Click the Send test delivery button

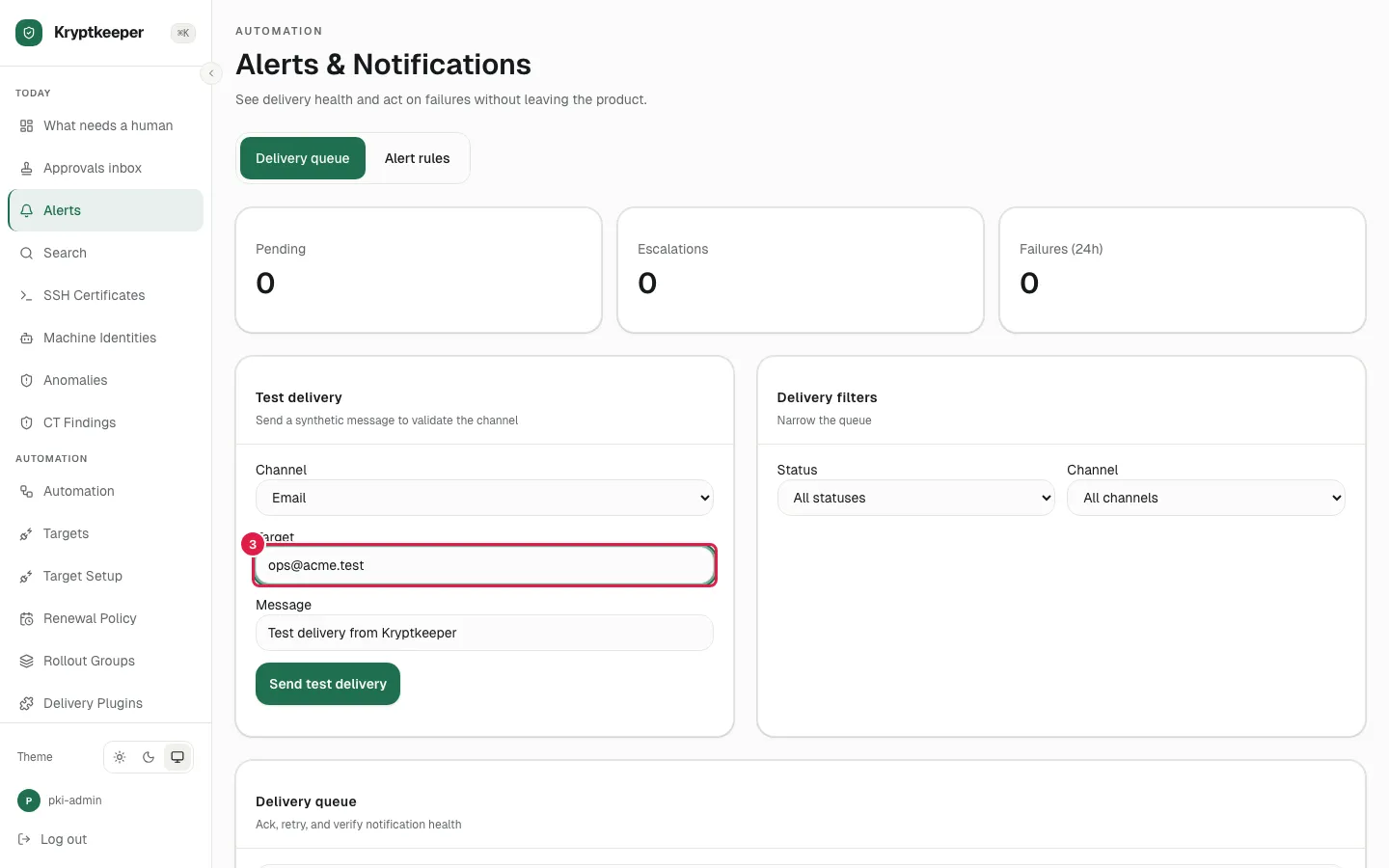328,684
